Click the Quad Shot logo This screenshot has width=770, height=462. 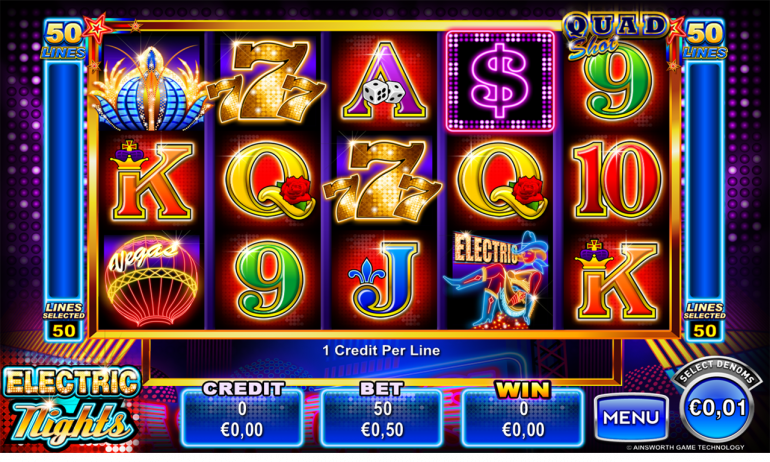coord(616,36)
